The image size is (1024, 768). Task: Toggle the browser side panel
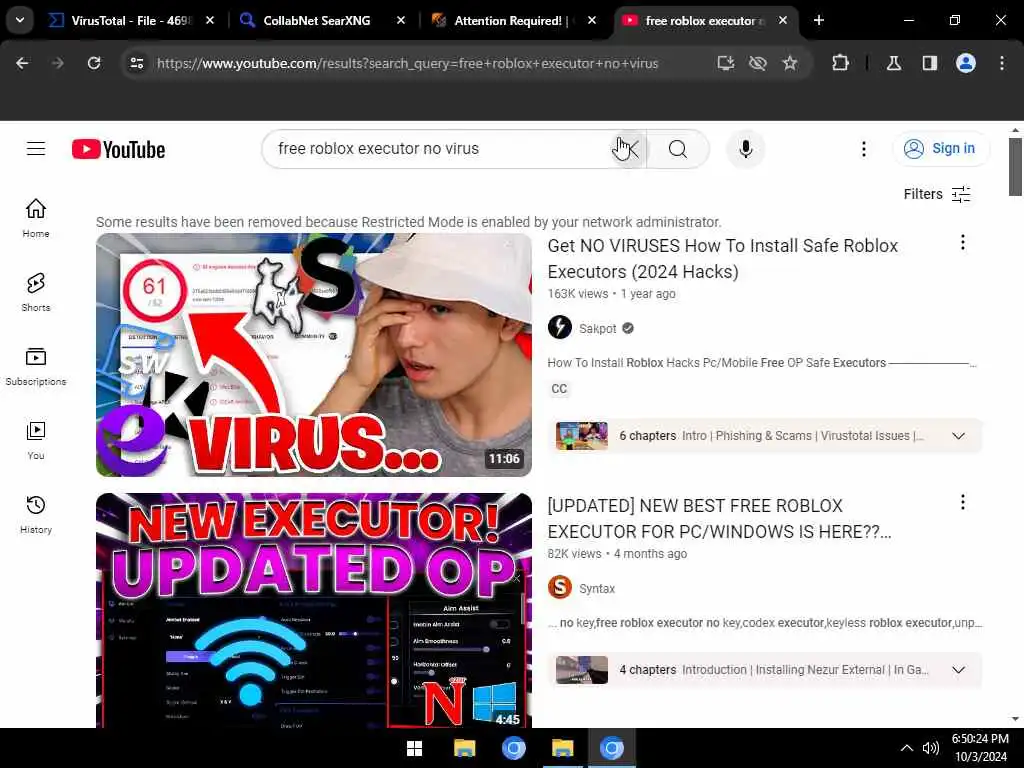click(x=929, y=63)
